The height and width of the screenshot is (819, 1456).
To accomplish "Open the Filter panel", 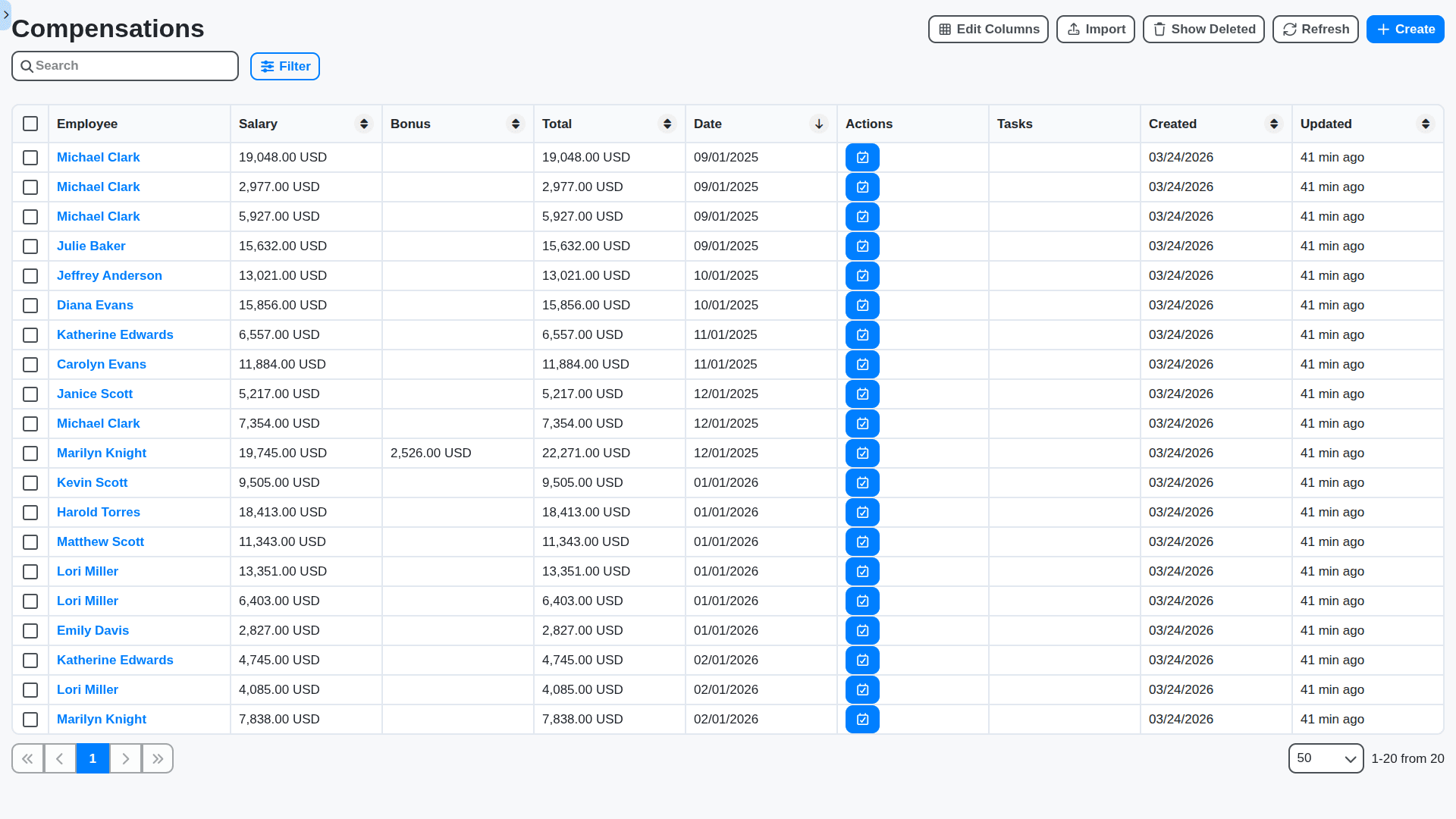I will pos(284,66).
